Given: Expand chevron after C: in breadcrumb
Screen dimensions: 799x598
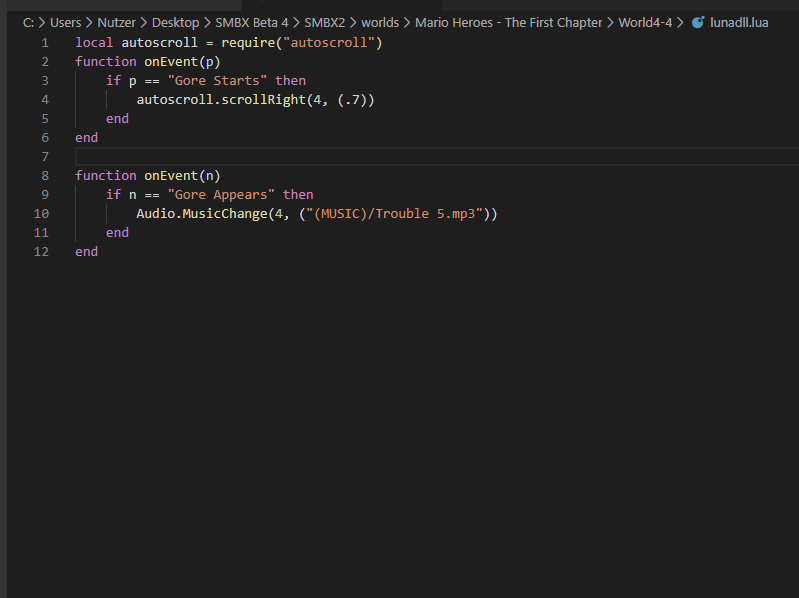Looking at the screenshot, I should pos(42,22).
